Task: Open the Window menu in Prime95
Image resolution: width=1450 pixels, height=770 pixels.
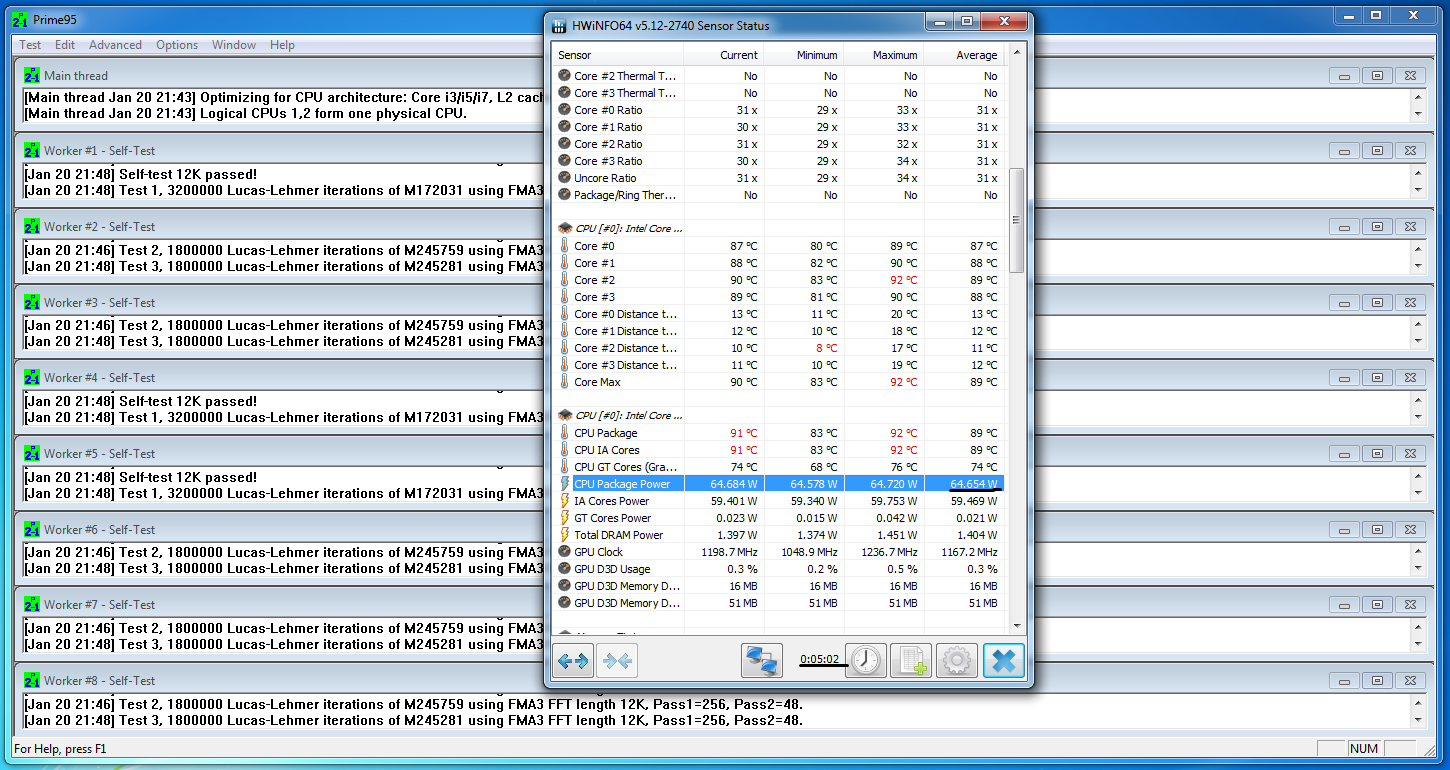Action: point(234,45)
